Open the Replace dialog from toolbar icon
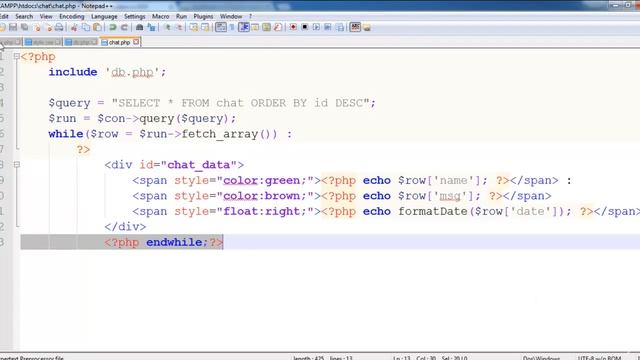Screen dimensions: 640x360 (x=151, y=27)
